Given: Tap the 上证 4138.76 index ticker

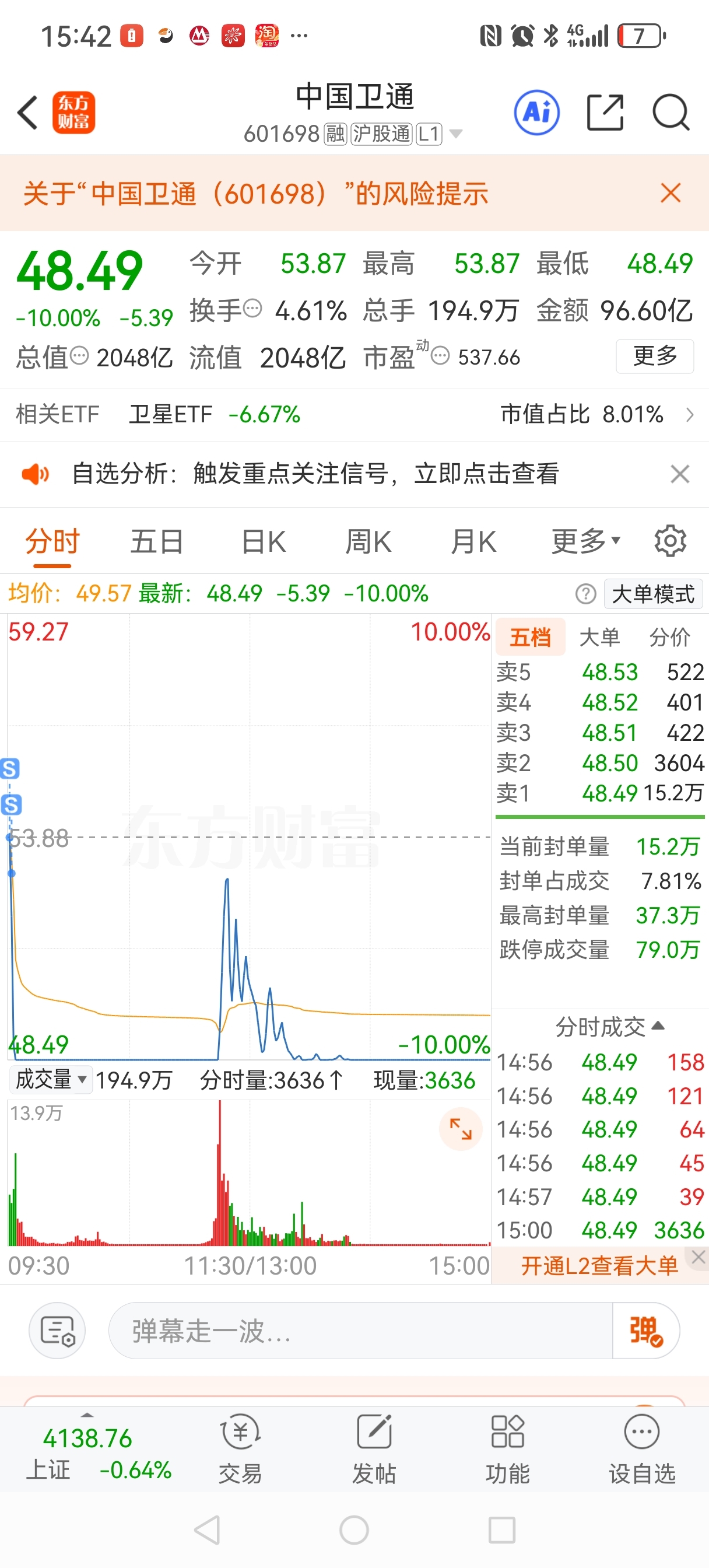Looking at the screenshot, I should (x=99, y=1454).
